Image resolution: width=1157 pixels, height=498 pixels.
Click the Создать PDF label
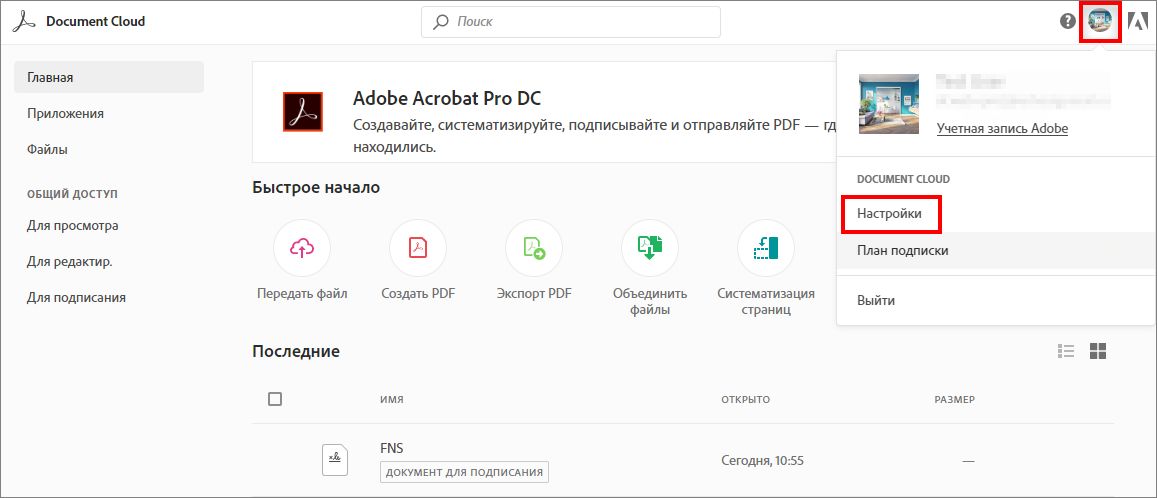(x=418, y=294)
